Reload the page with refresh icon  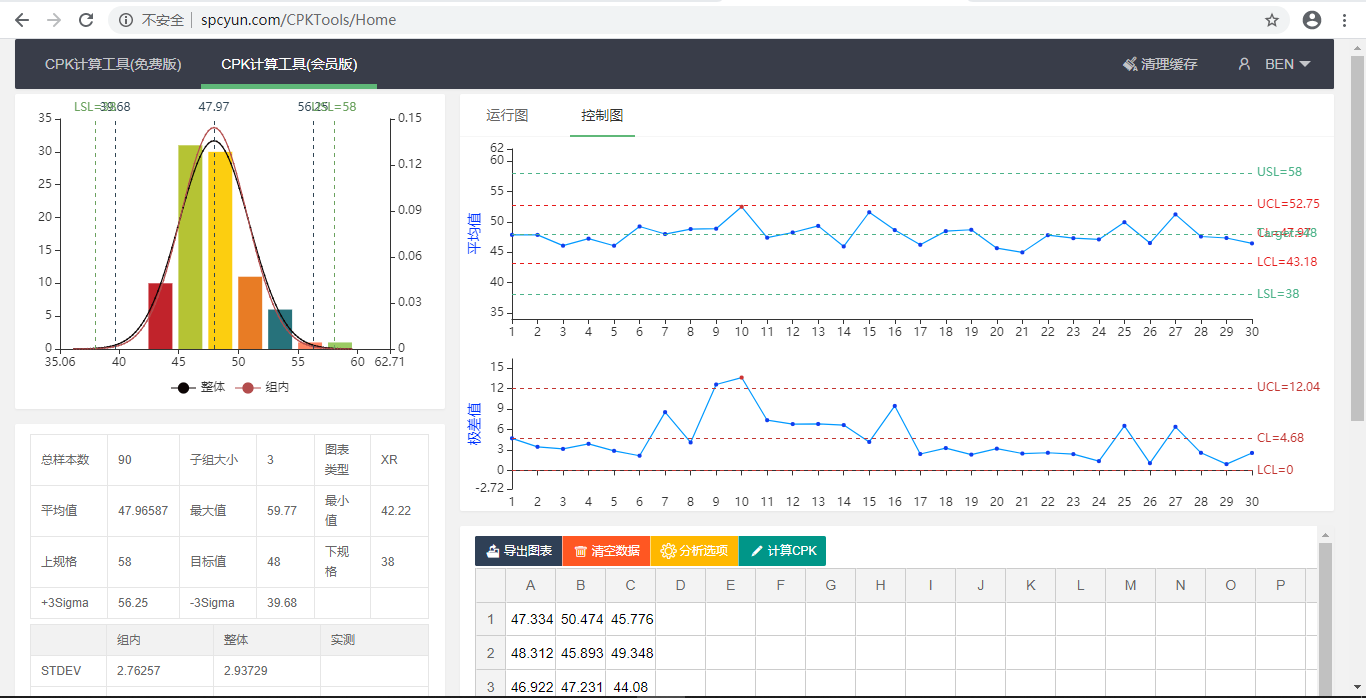point(86,20)
